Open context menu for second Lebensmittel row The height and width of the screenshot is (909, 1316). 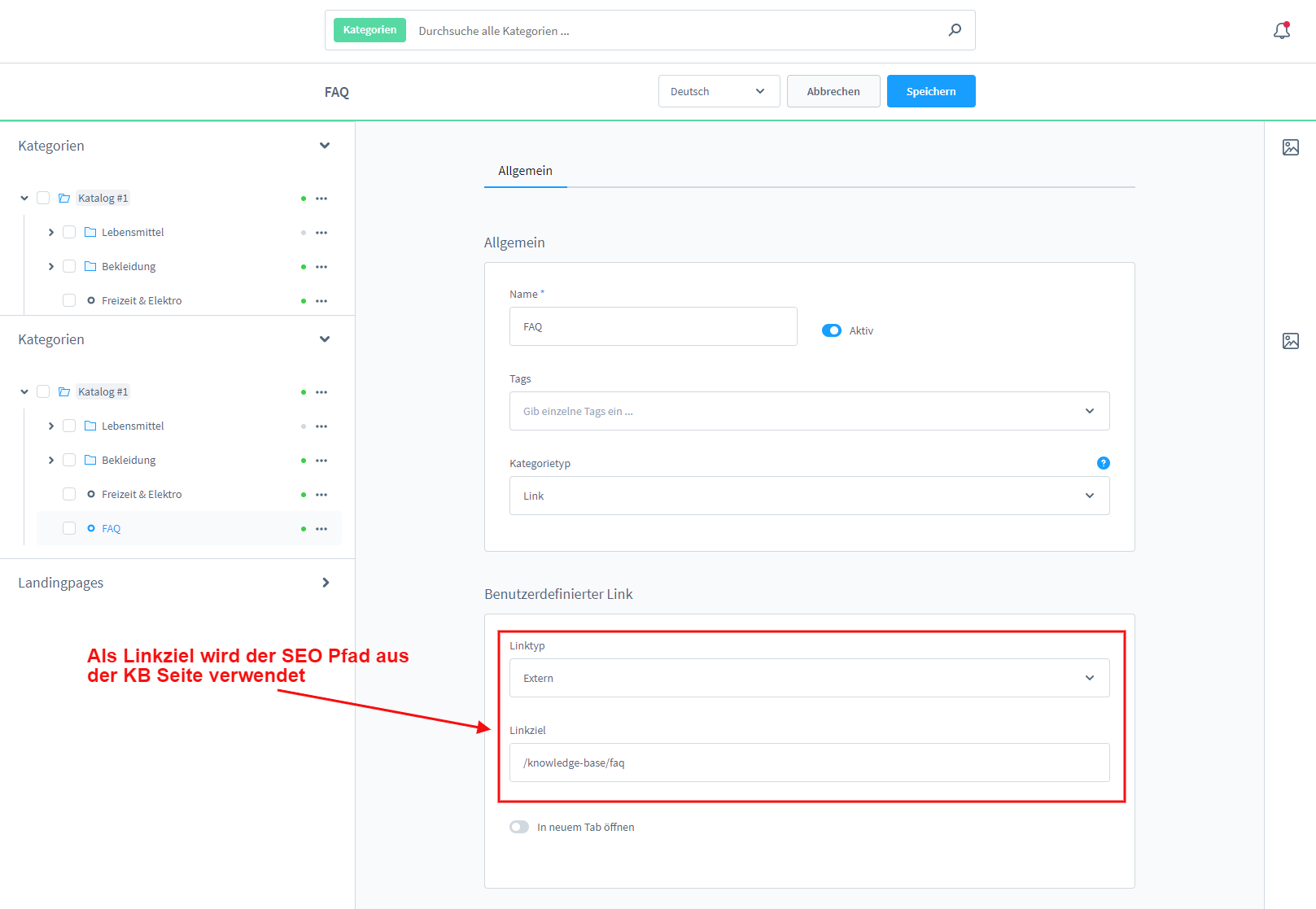321,426
